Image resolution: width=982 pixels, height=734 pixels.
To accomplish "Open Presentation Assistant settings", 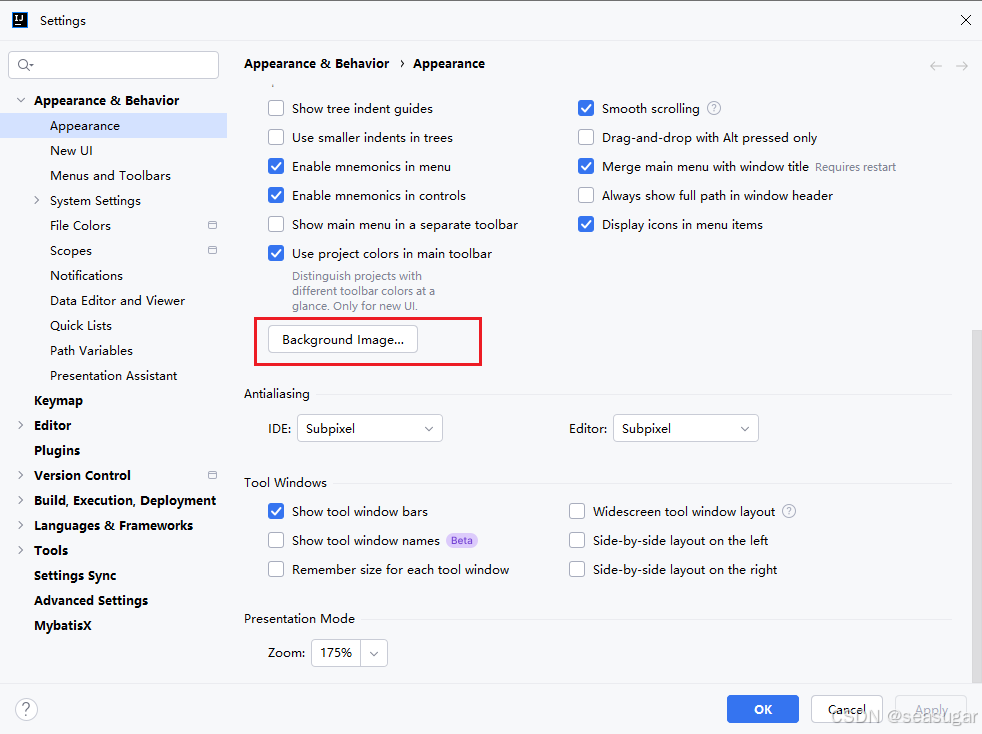I will pos(113,376).
